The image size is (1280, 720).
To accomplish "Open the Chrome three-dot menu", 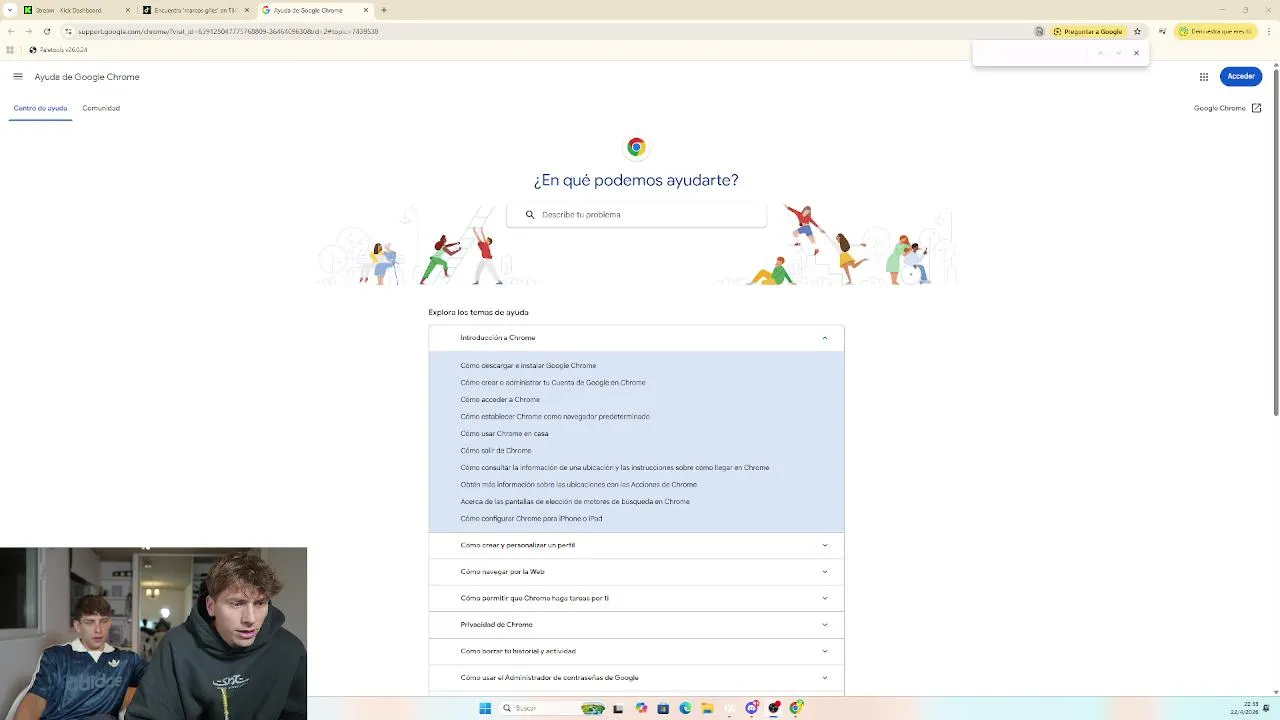I will point(1268,31).
